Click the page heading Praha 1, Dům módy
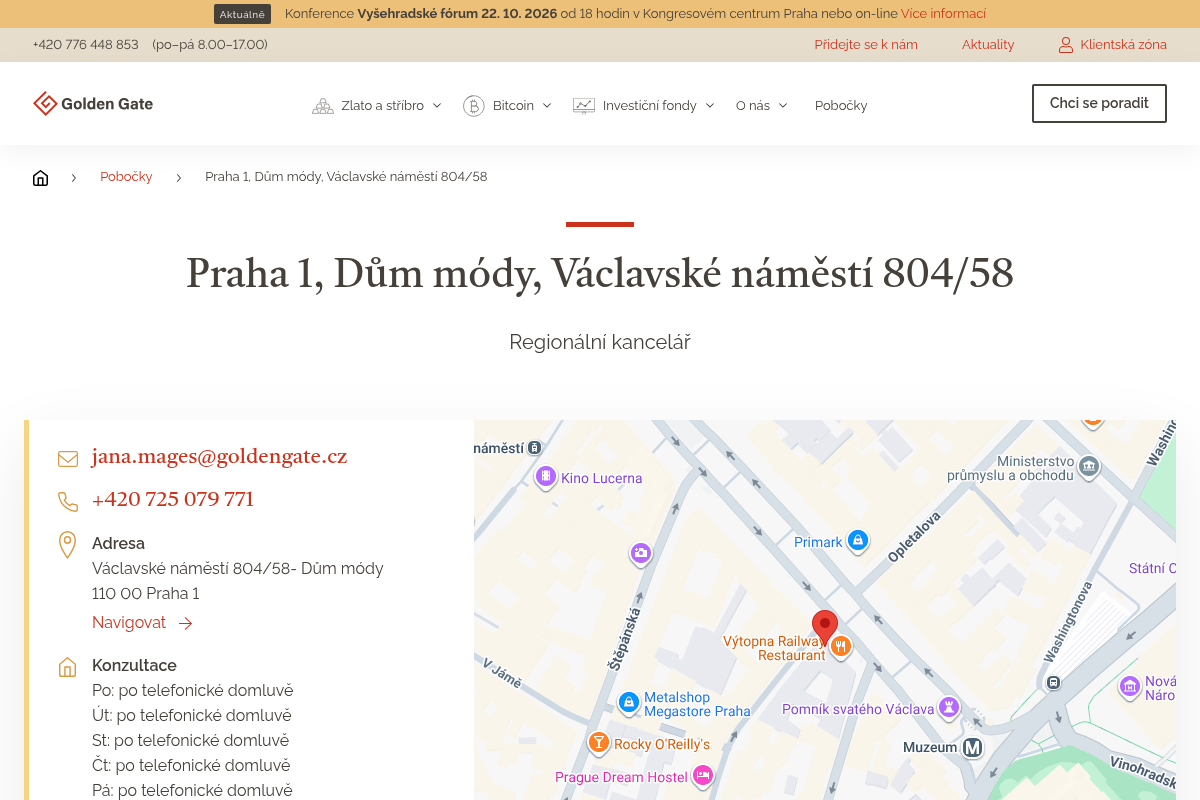 600,273
